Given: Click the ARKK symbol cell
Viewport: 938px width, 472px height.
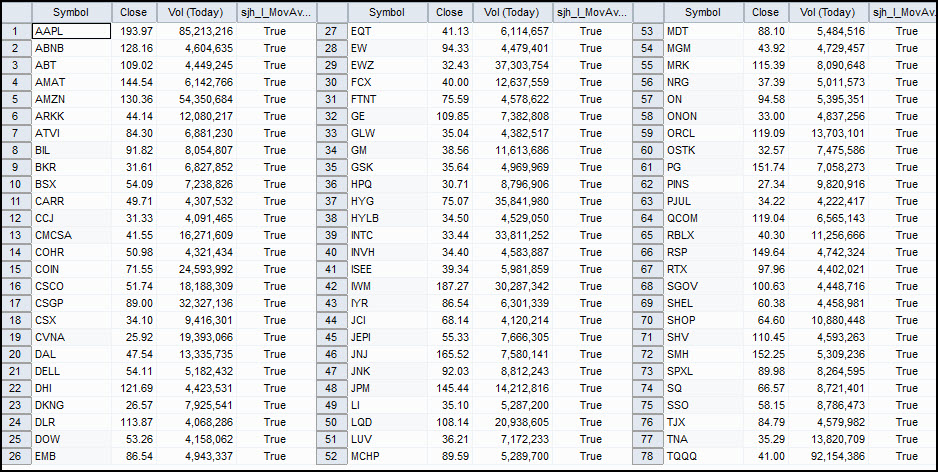Looking at the screenshot, I should point(71,116).
